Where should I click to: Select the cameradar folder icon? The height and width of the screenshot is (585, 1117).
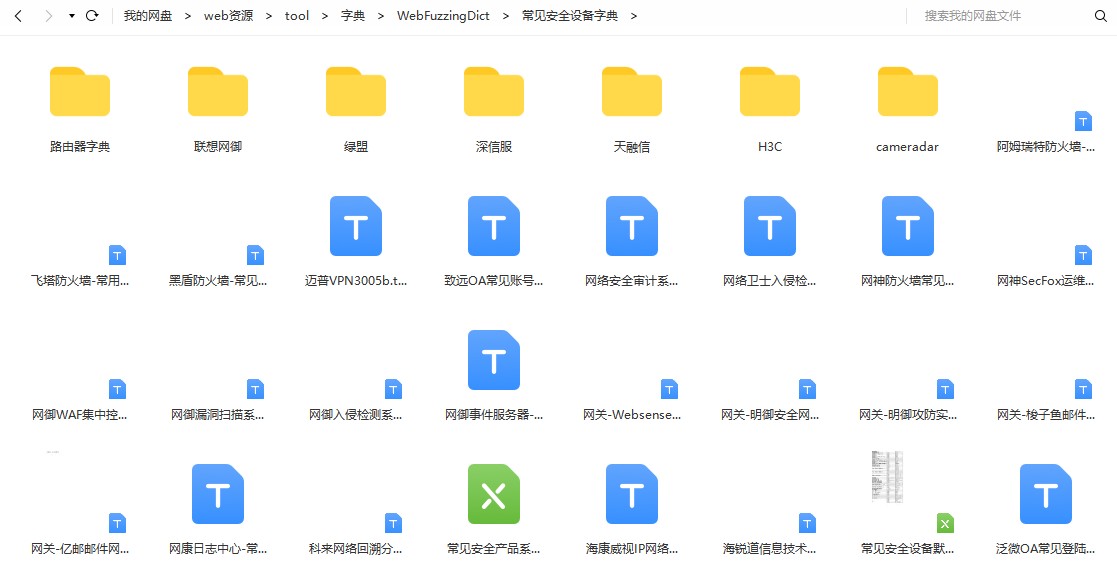908,91
